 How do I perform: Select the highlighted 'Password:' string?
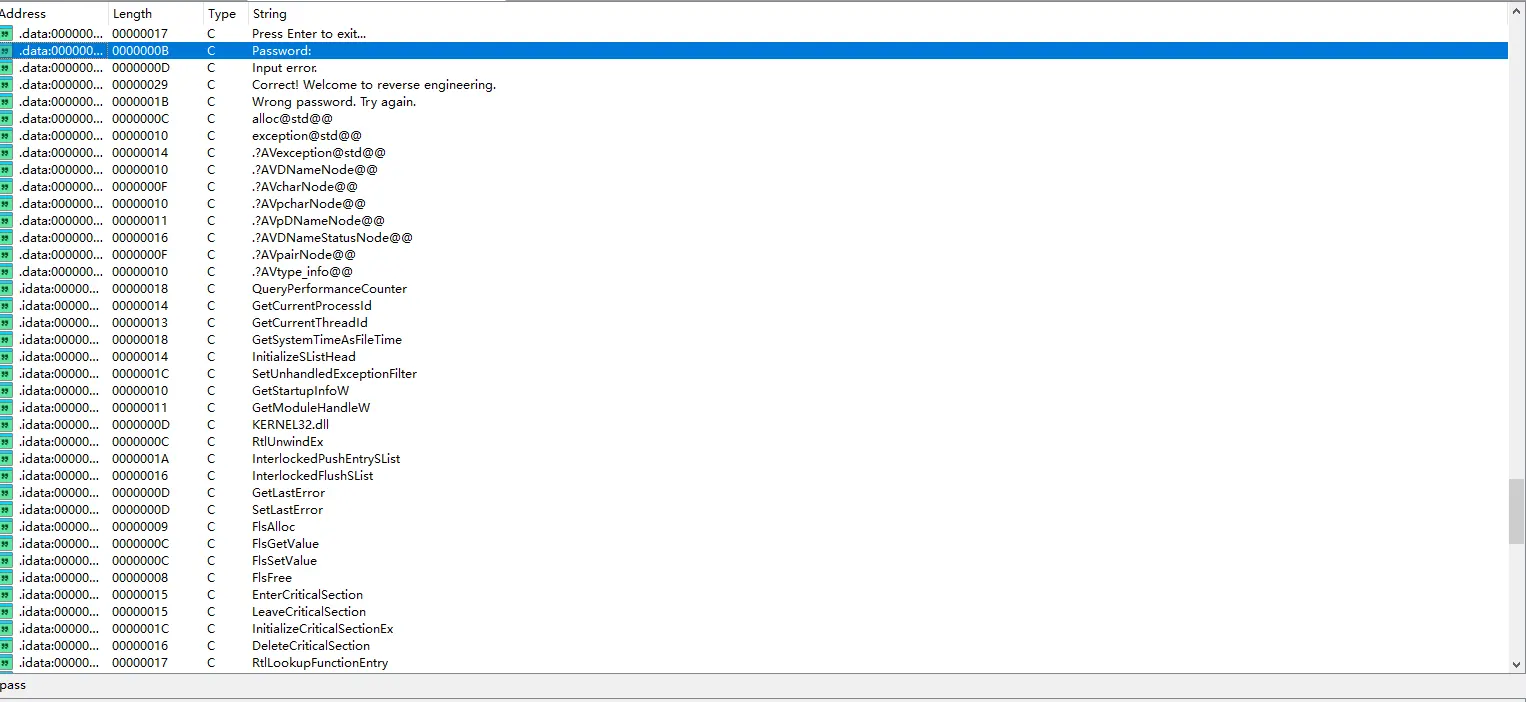click(282, 51)
